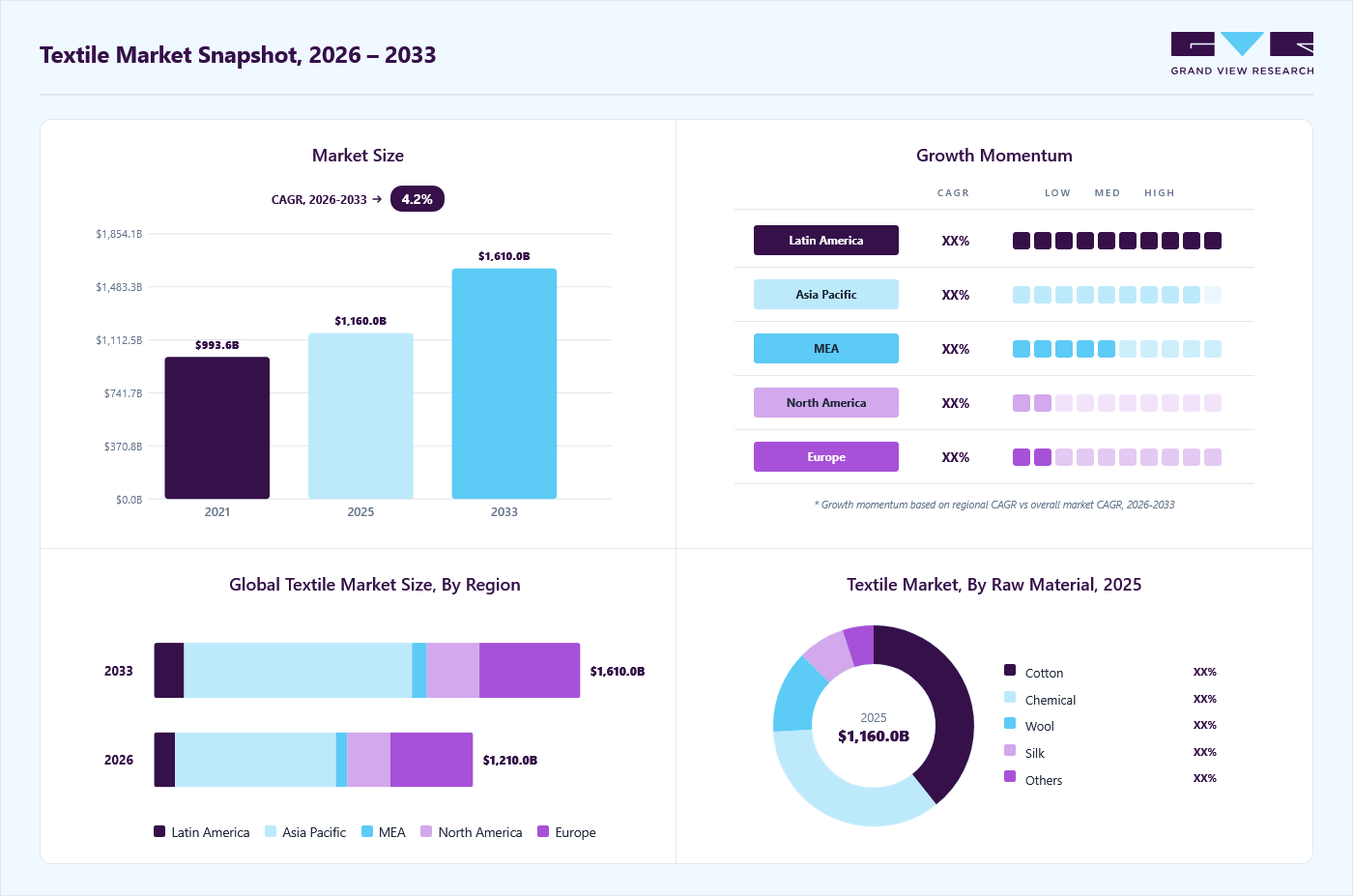Select Latin America segment in the 2026 bar
The image size is (1353, 896).
pyautogui.click(x=164, y=760)
